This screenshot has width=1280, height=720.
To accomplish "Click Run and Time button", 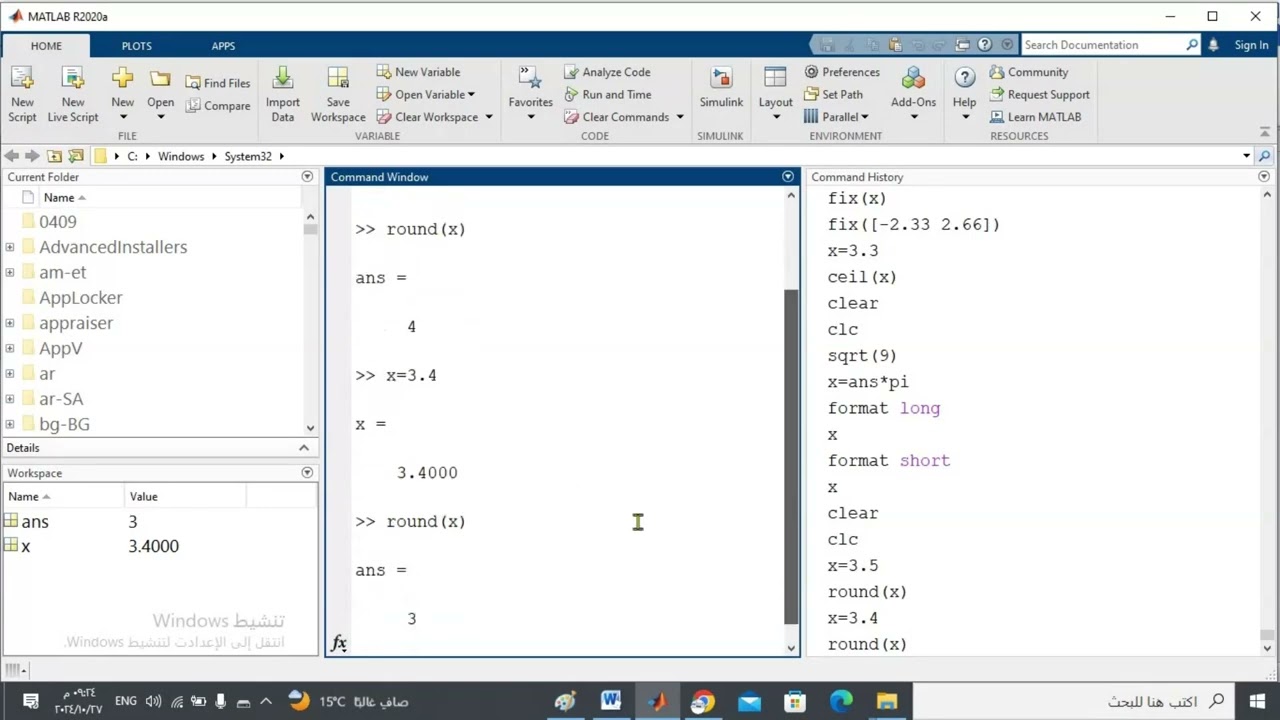I will pyautogui.click(x=607, y=94).
